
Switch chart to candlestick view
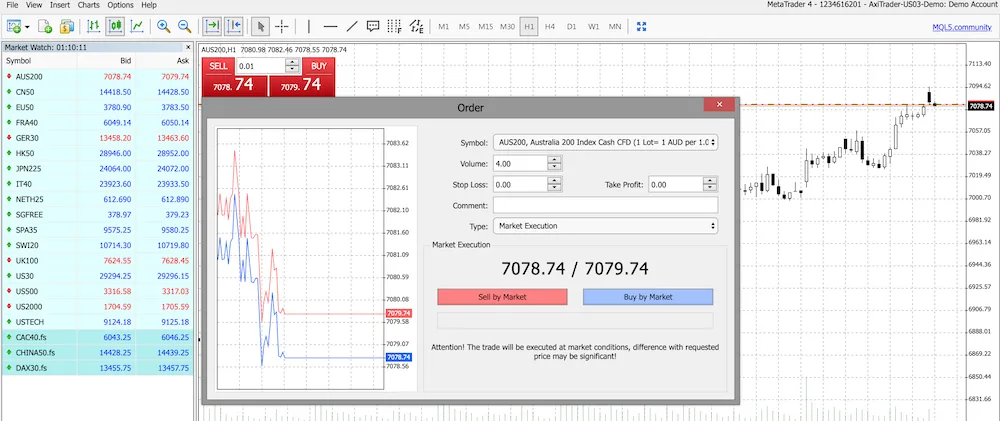point(115,26)
